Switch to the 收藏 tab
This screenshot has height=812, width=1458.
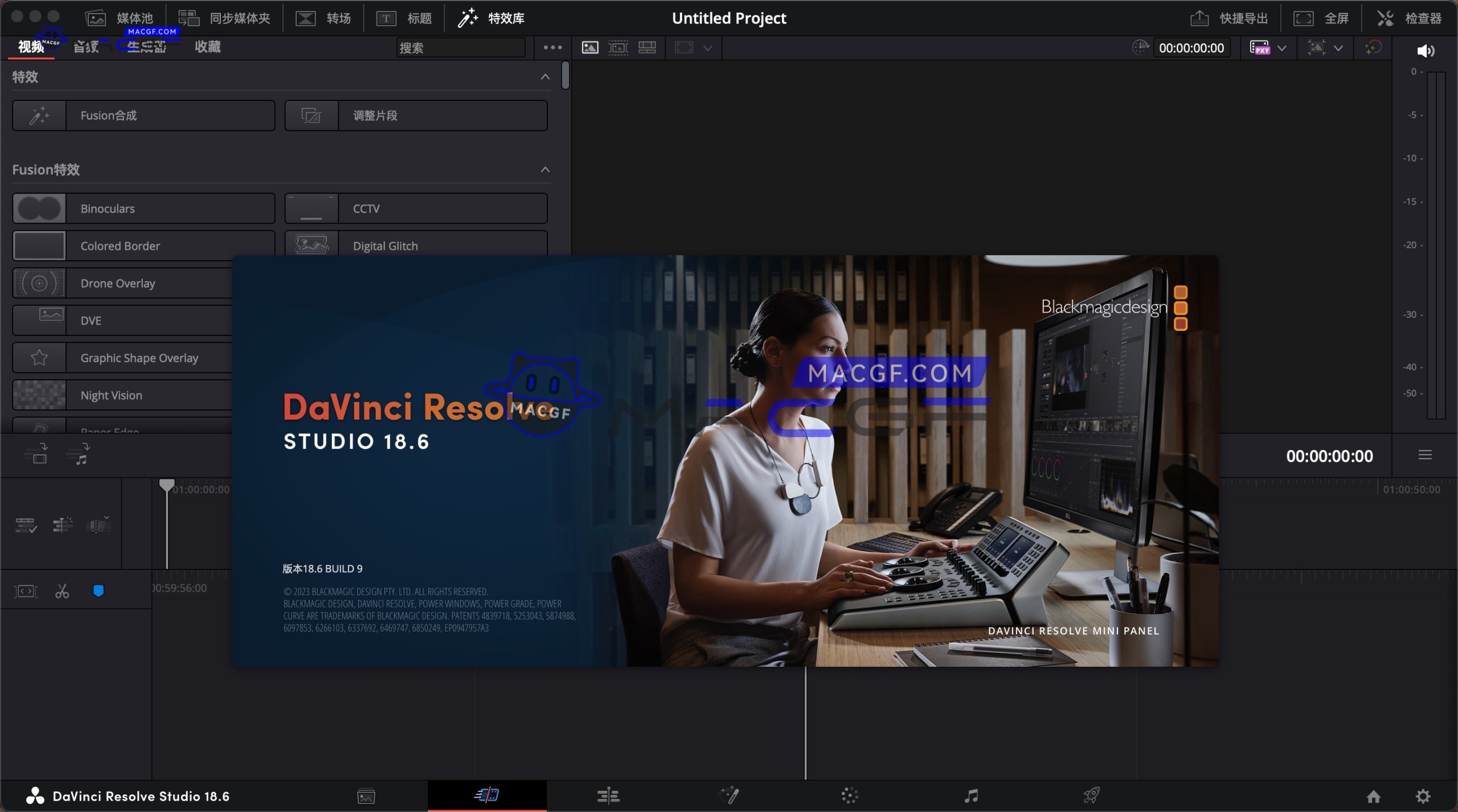coord(207,47)
